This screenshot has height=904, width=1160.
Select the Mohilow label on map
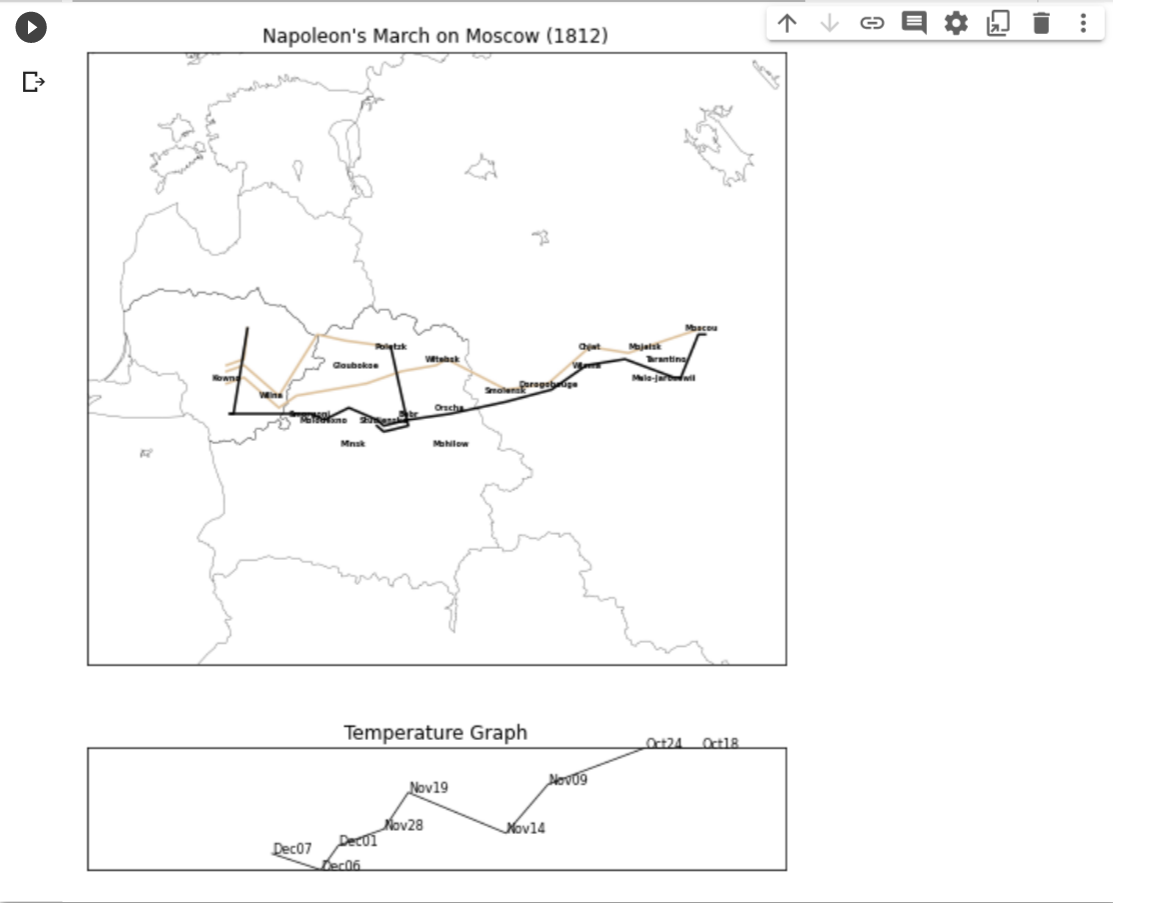click(450, 444)
